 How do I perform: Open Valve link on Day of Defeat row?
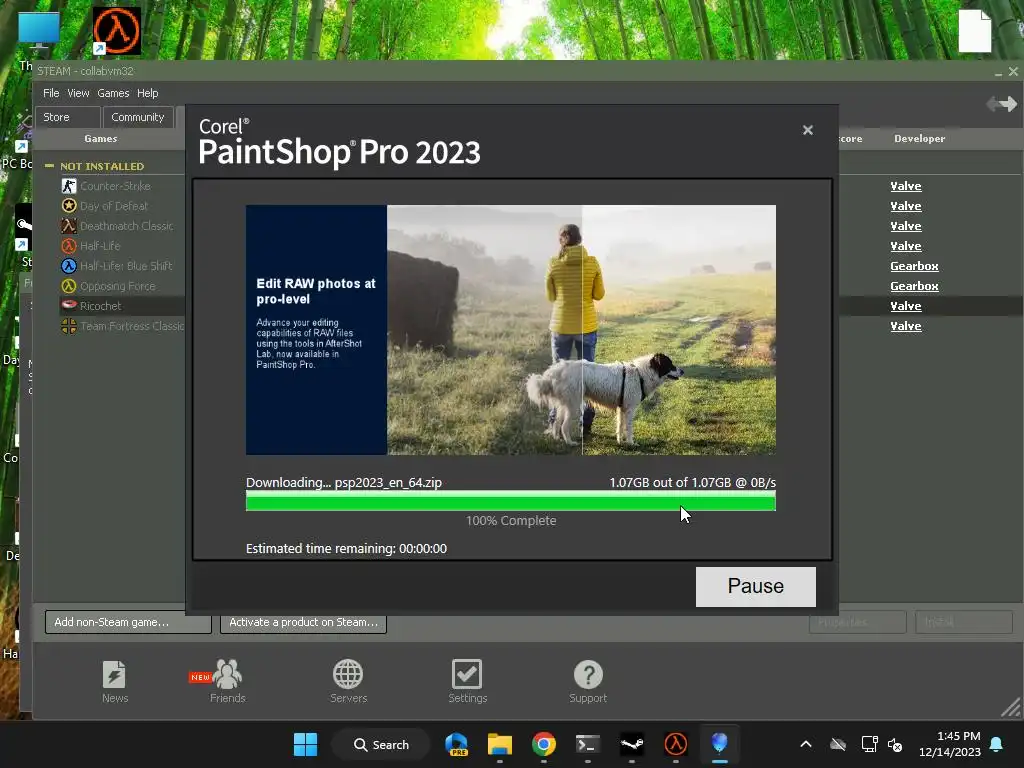(x=906, y=206)
